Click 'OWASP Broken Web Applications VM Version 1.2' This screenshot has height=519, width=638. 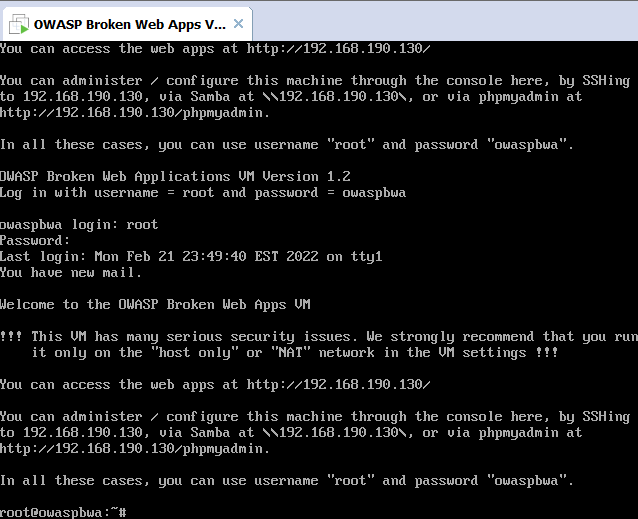click(175, 177)
